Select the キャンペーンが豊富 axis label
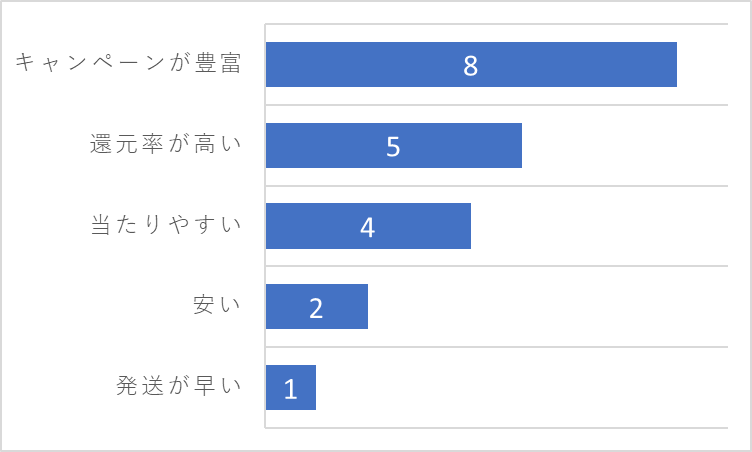 point(128,63)
